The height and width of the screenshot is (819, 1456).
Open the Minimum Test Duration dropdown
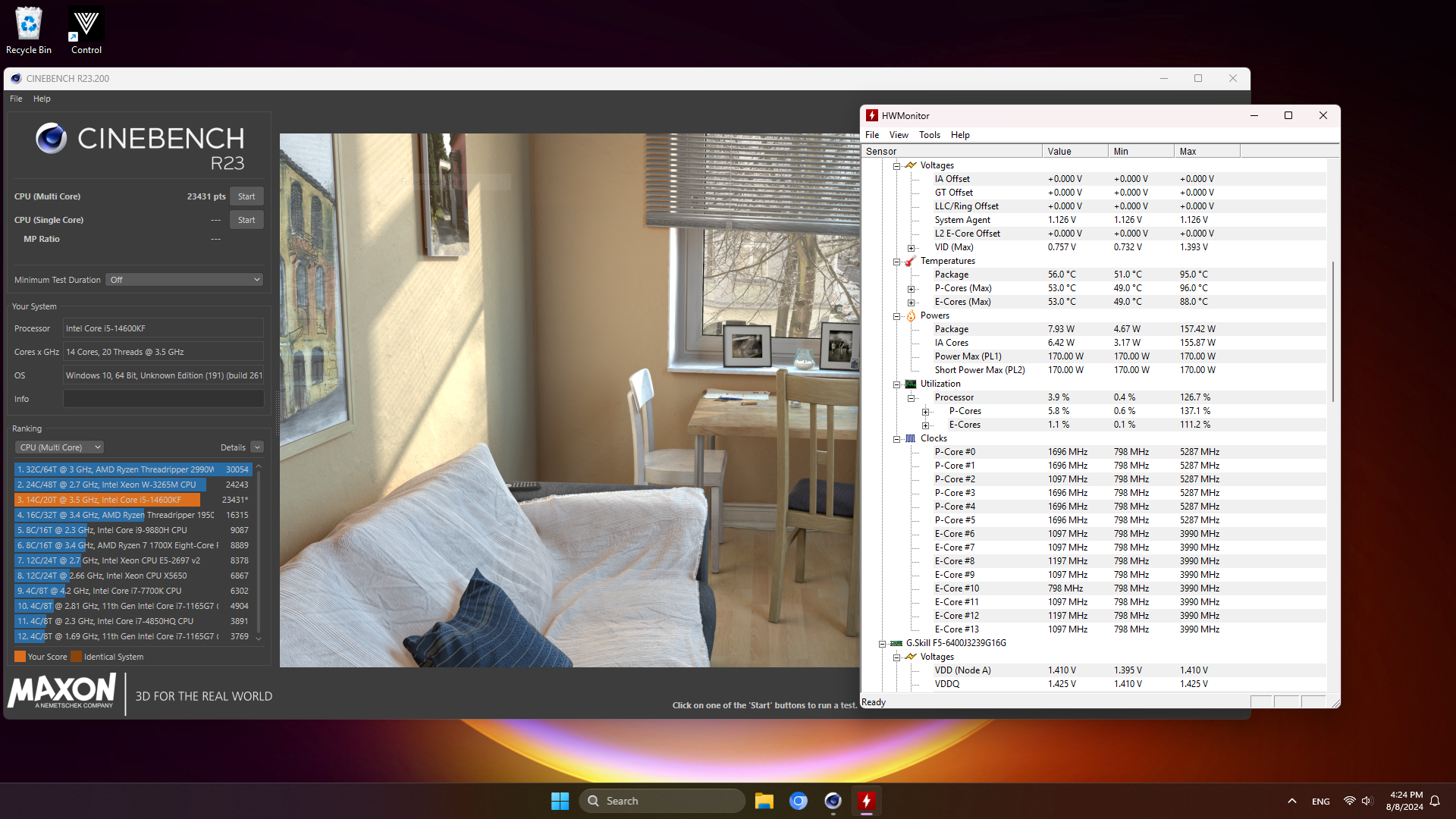[x=184, y=280]
